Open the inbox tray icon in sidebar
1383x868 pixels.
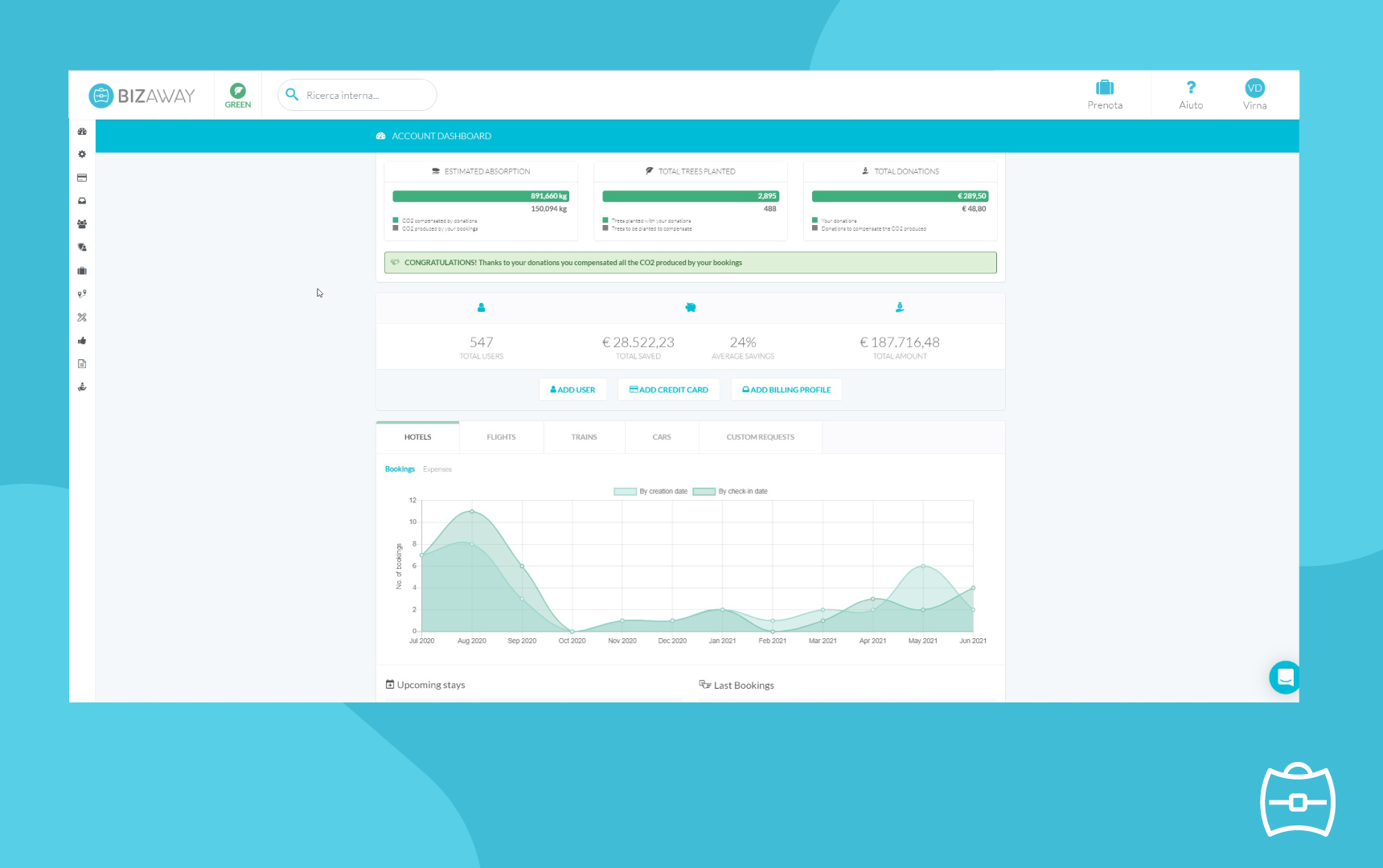(x=82, y=201)
